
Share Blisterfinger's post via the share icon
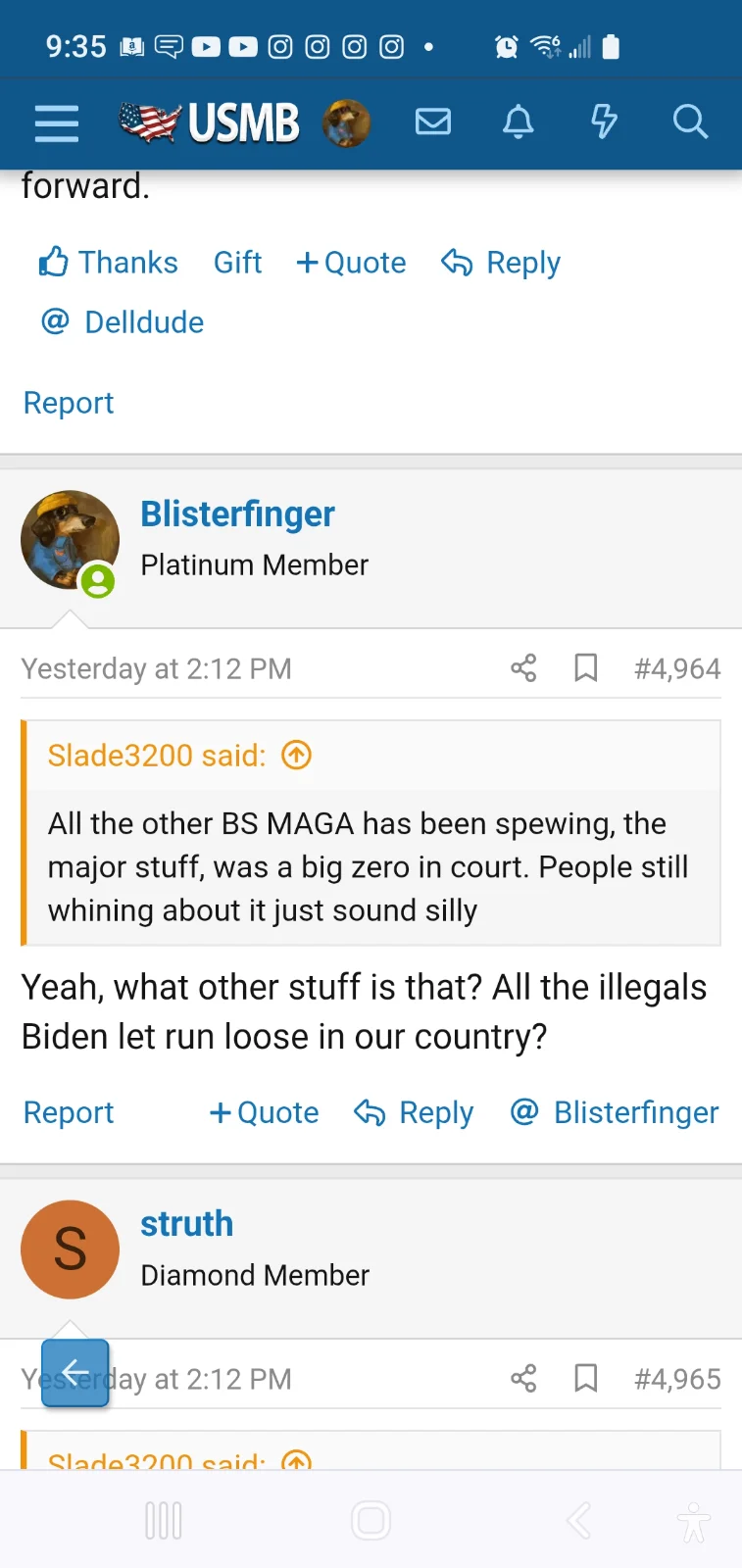pos(522,667)
